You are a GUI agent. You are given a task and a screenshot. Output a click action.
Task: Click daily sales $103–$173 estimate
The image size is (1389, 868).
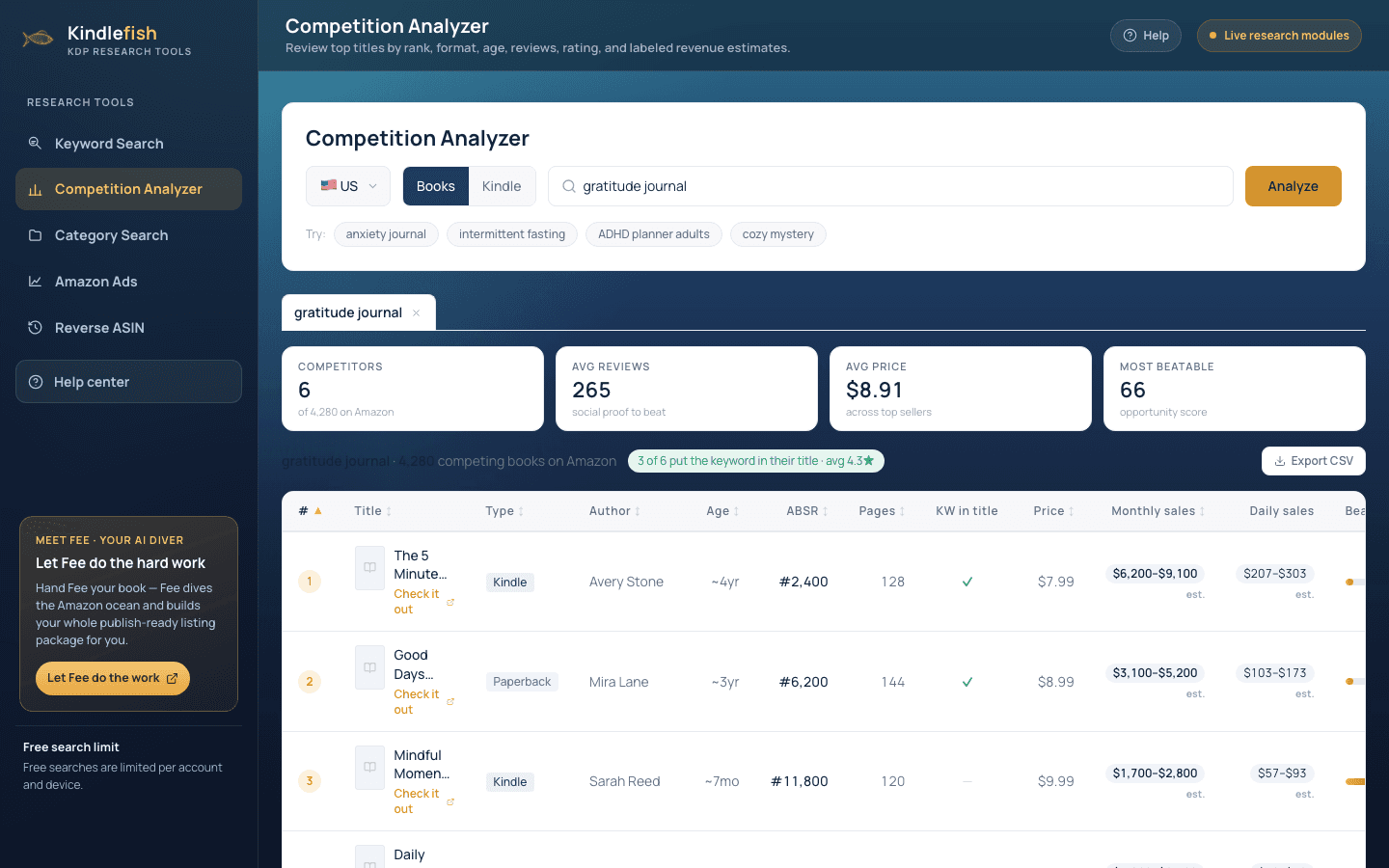1275,673
